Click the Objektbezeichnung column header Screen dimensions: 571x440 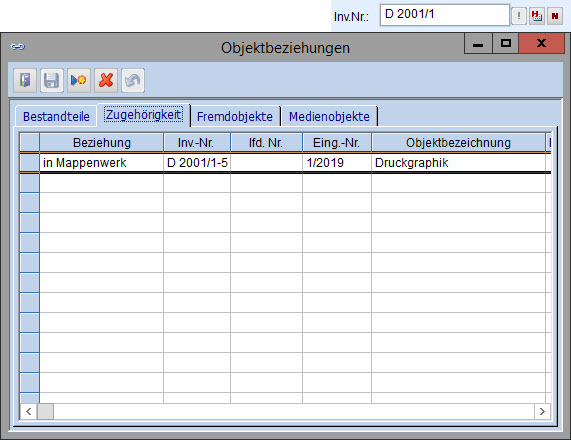[458, 142]
